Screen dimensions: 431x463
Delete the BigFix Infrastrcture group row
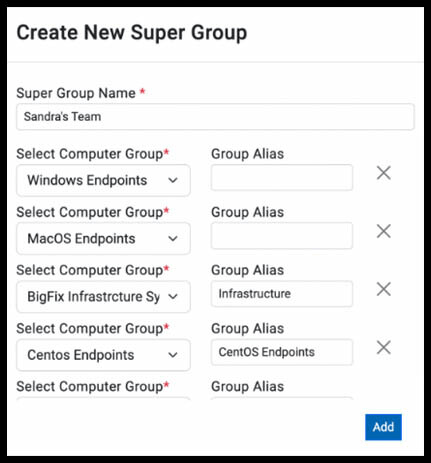pyautogui.click(x=384, y=289)
